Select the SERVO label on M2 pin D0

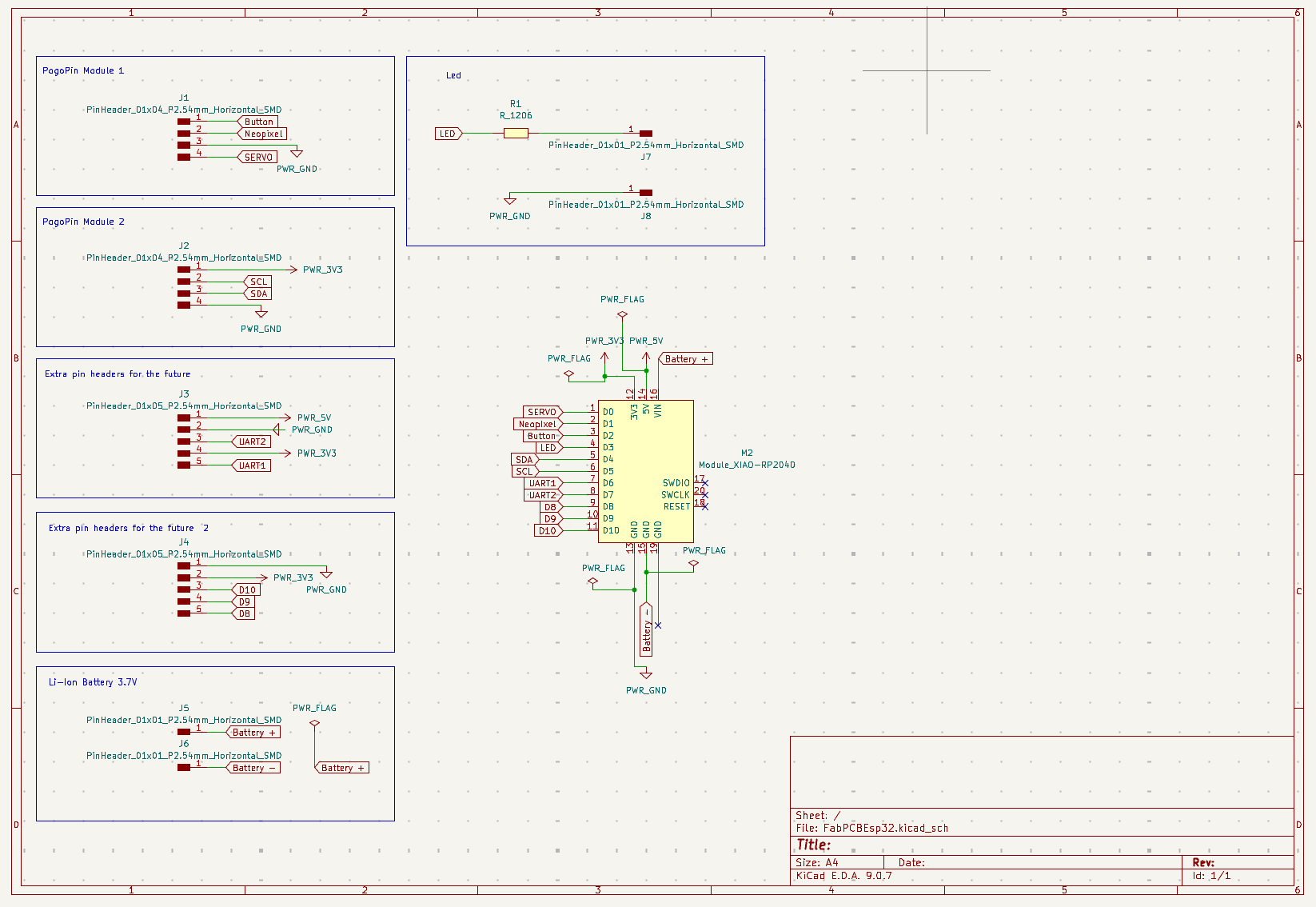(543, 412)
